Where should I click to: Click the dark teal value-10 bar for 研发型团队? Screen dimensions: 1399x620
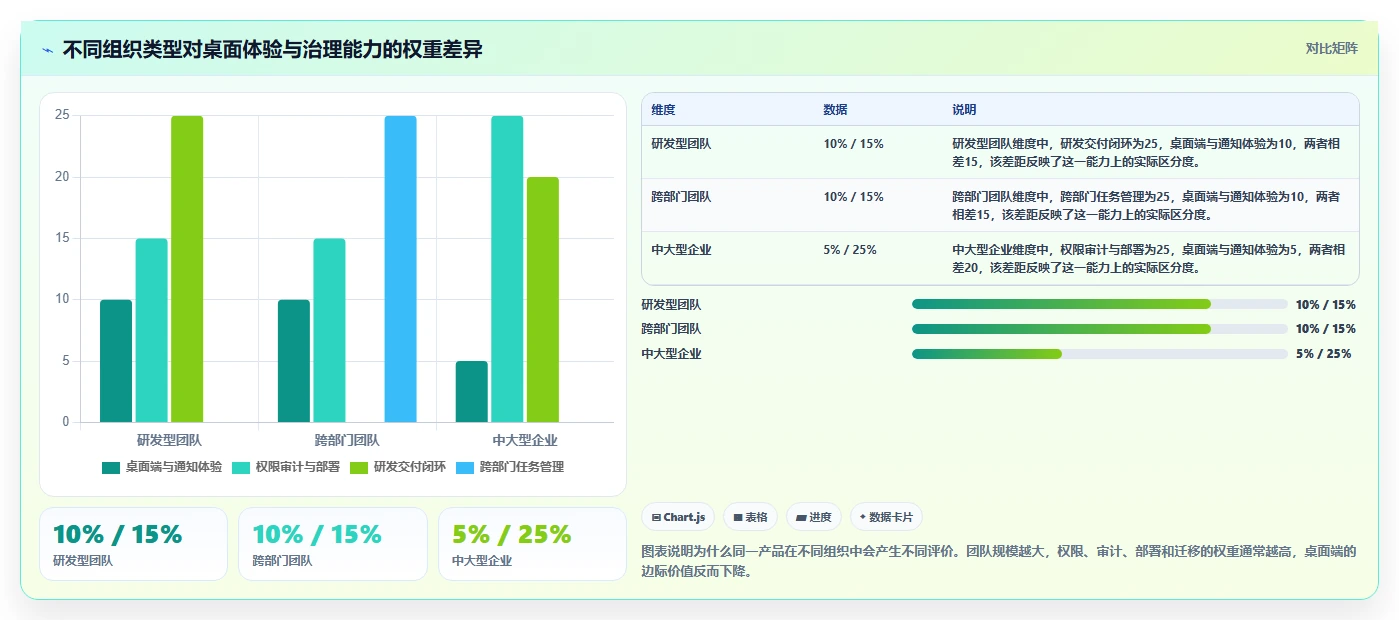coord(116,361)
